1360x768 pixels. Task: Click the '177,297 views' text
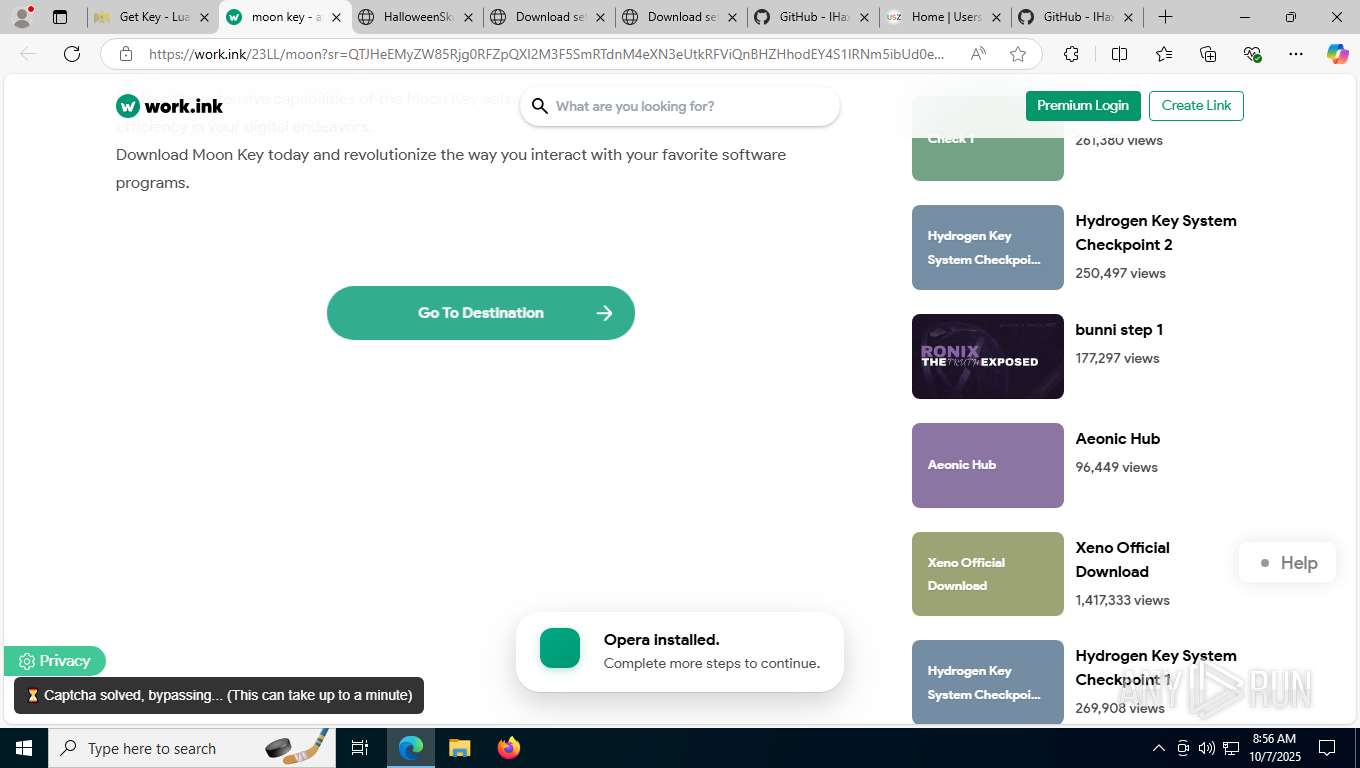click(1117, 358)
